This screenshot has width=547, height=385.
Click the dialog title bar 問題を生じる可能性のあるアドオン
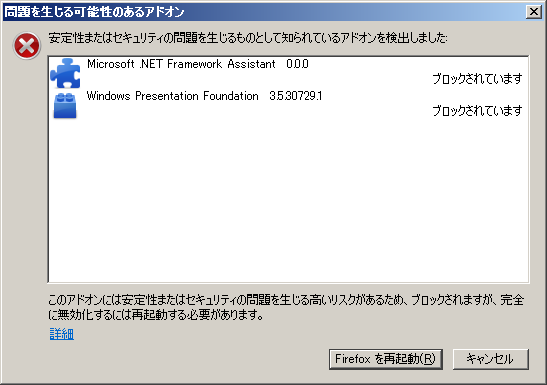[x=94, y=12]
